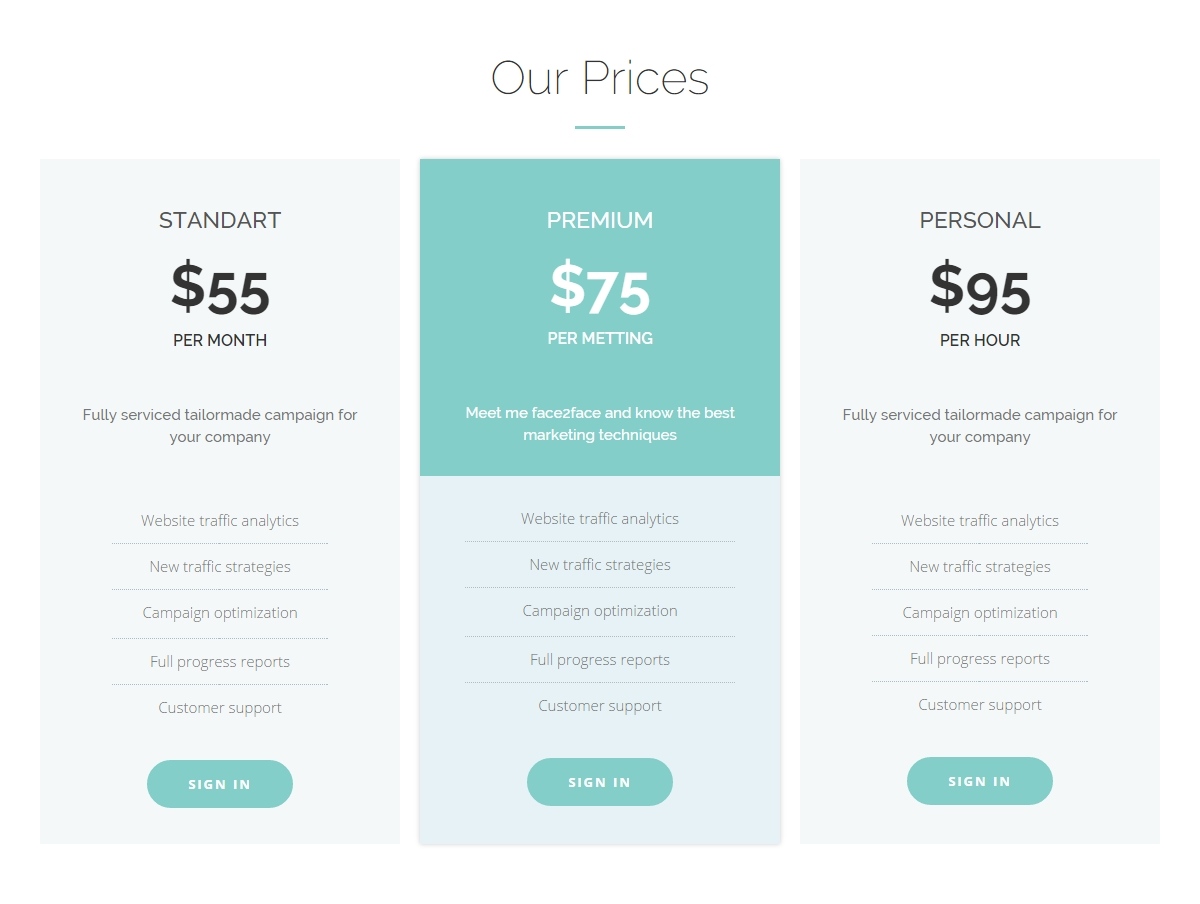Screen dimensions: 1200x904
Task: Click Website traffic analytics in Standart plan
Action: coord(220,521)
